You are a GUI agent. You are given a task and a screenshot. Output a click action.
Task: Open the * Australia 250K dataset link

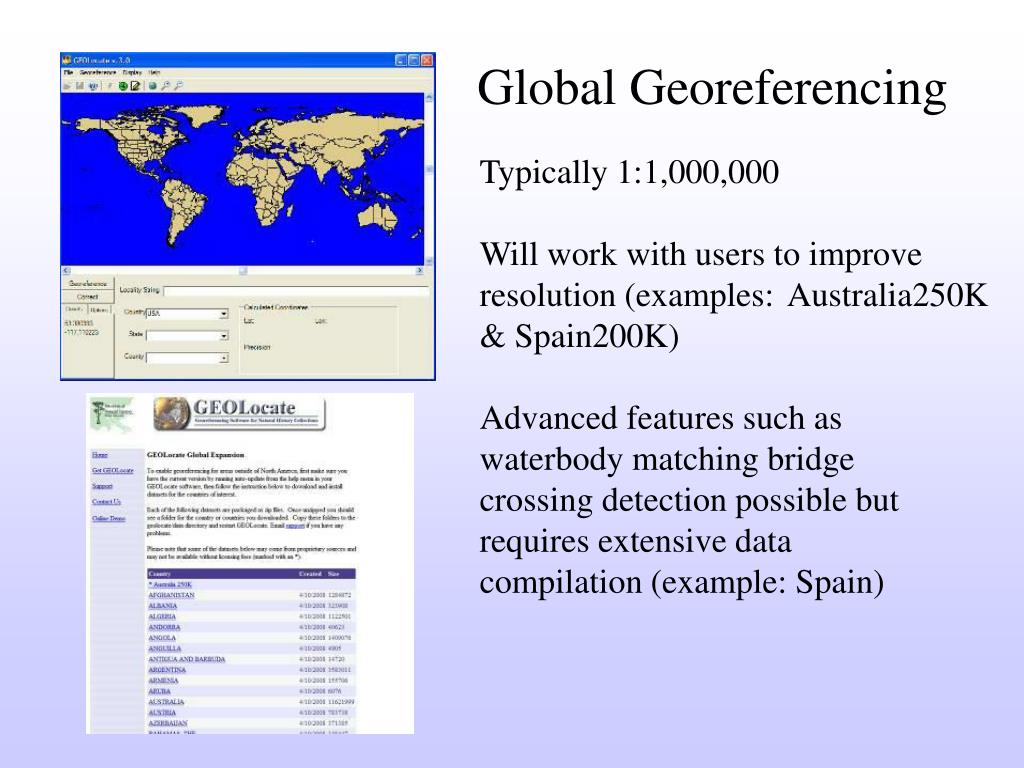point(170,584)
